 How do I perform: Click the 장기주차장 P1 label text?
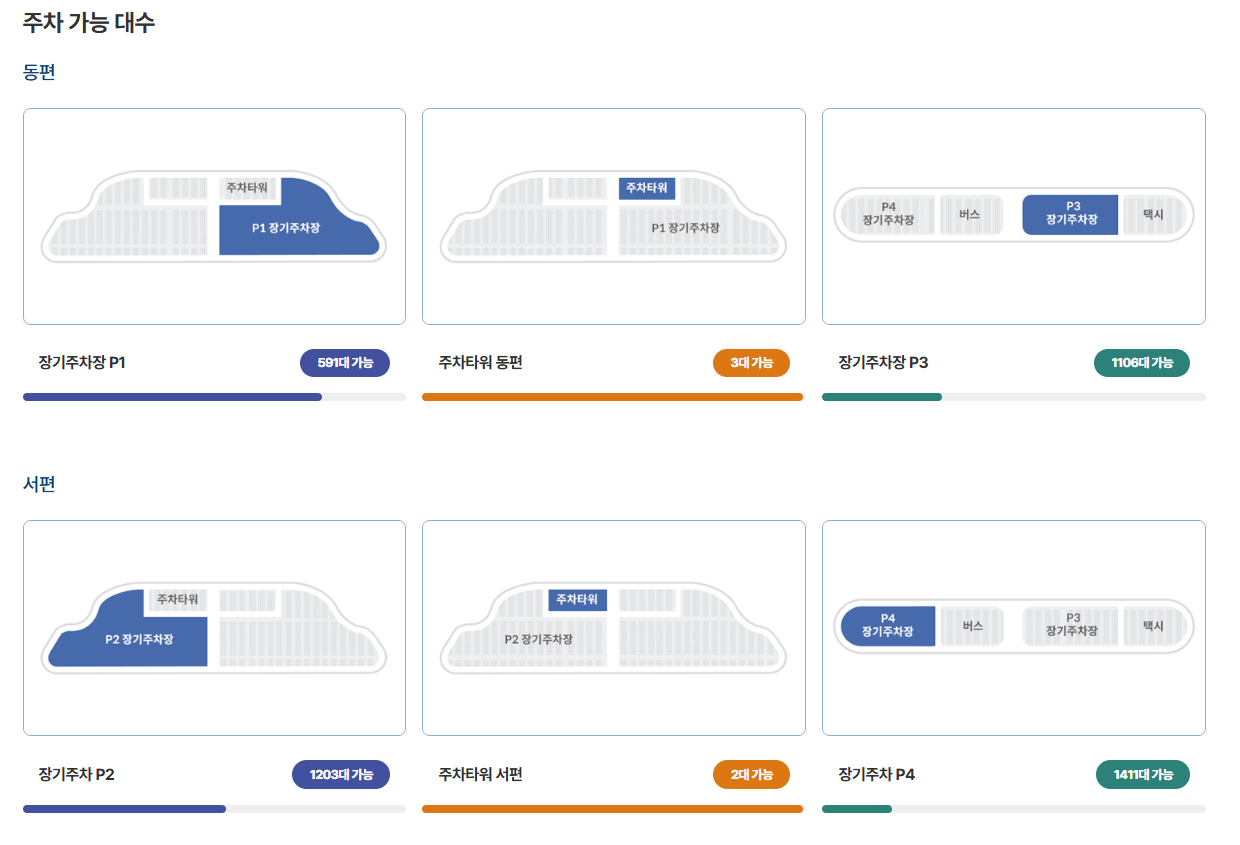[x=82, y=363]
